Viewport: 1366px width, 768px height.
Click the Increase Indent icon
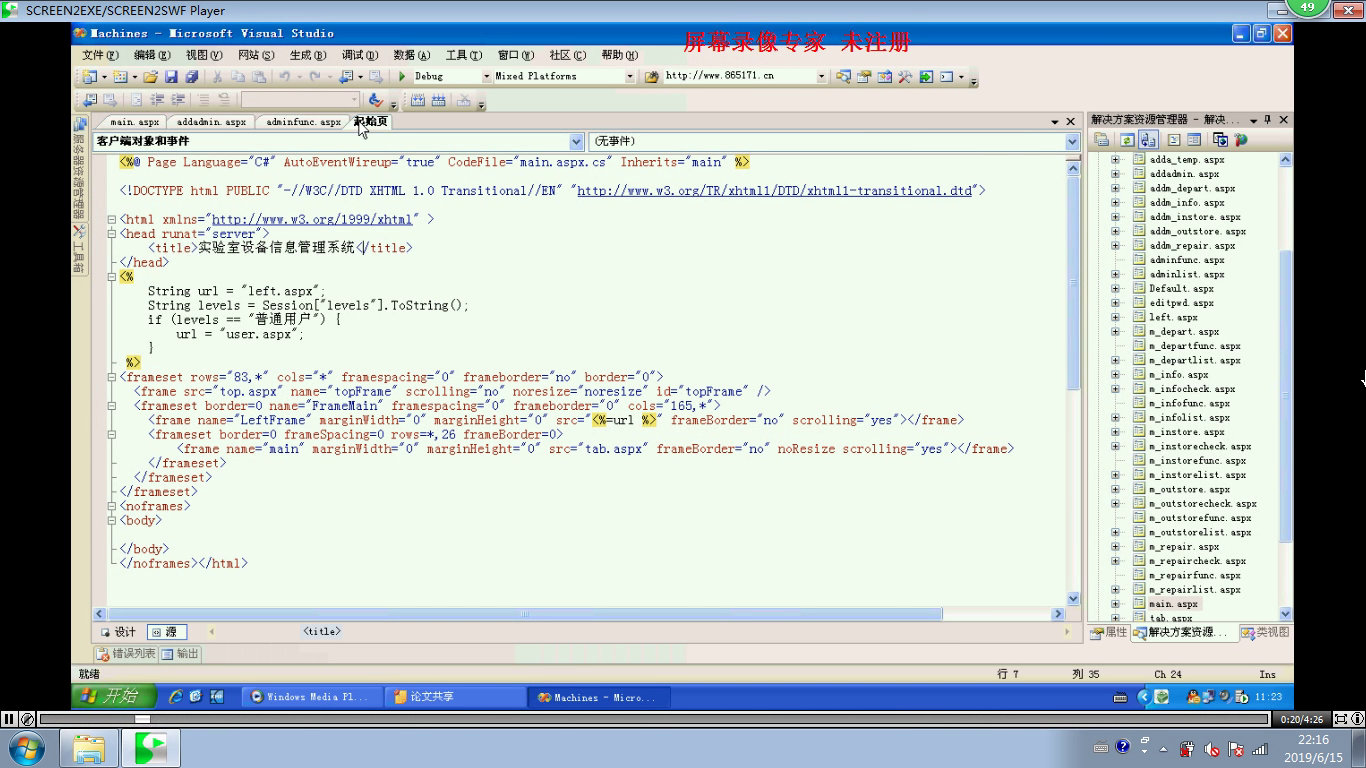(x=178, y=100)
